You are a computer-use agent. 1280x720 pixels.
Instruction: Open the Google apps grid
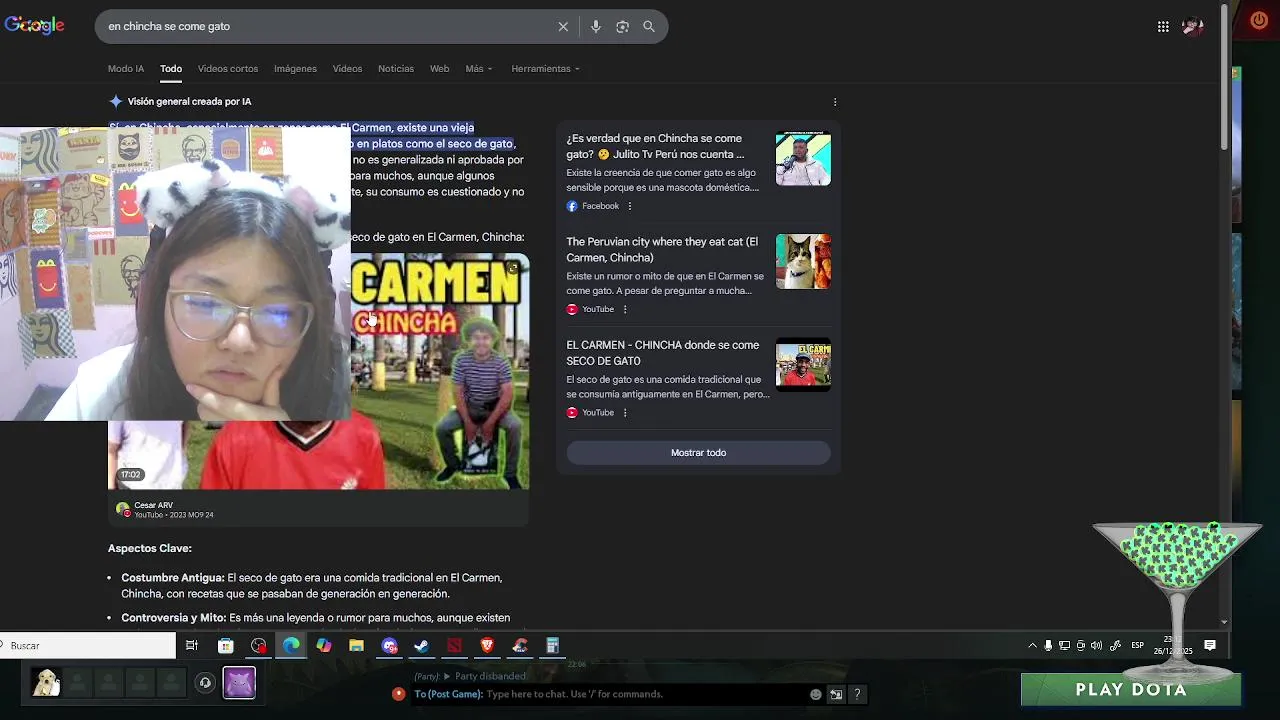pyautogui.click(x=1163, y=27)
